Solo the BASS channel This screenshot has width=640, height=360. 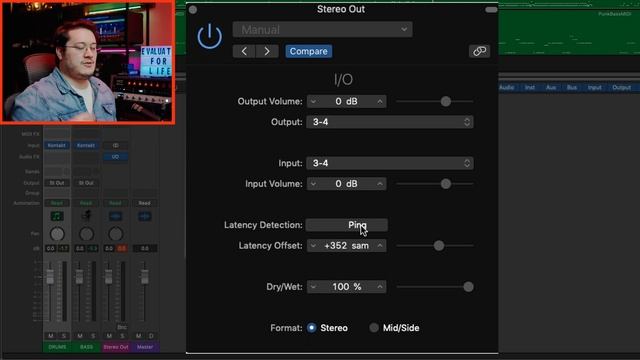(93, 336)
